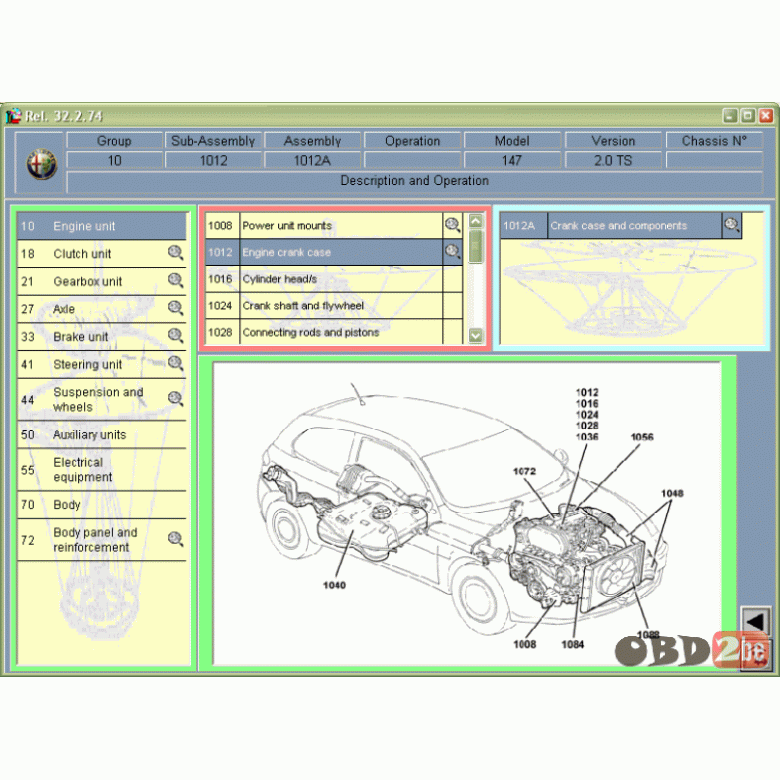Select sub-assembly 1012 Engine crank case
780x780 pixels.
coord(334,252)
